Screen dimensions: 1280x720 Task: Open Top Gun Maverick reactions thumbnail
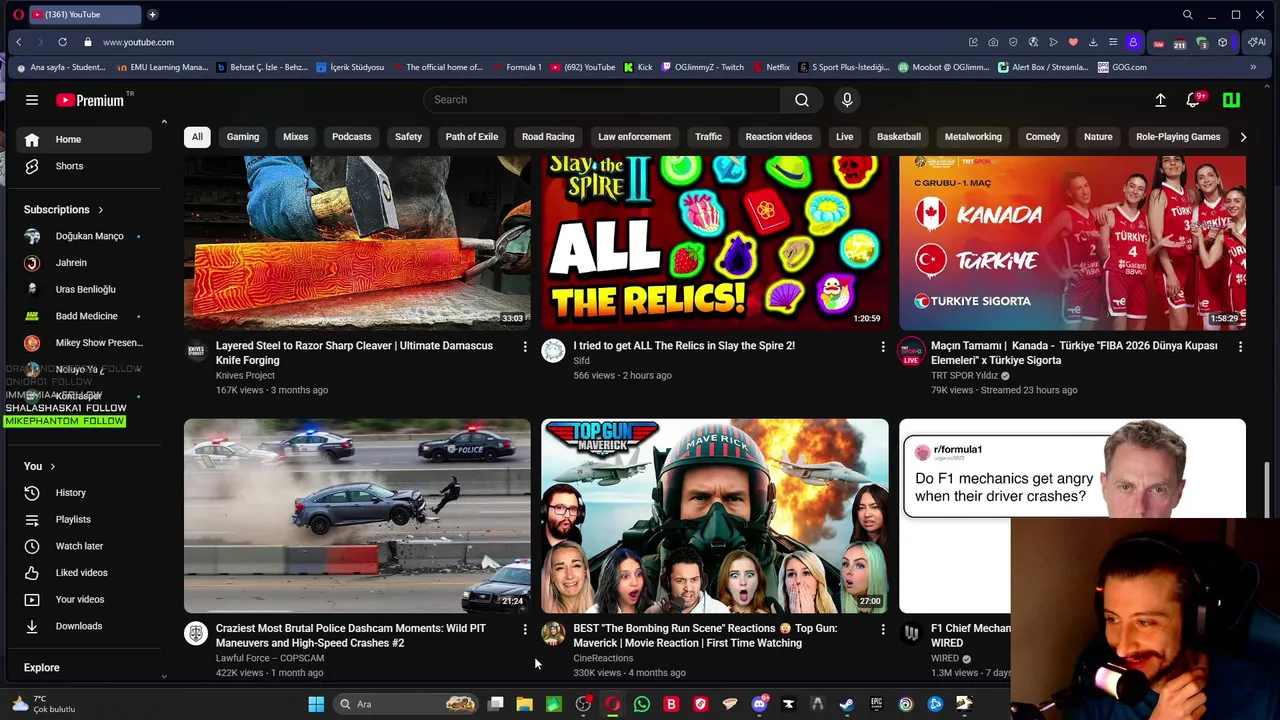click(715, 516)
